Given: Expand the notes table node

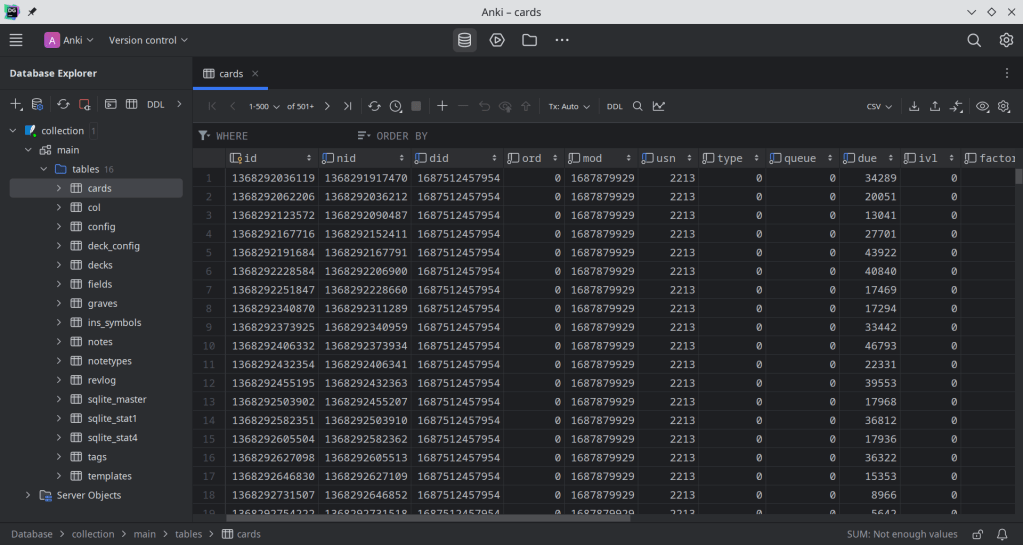Looking at the screenshot, I should (59, 342).
